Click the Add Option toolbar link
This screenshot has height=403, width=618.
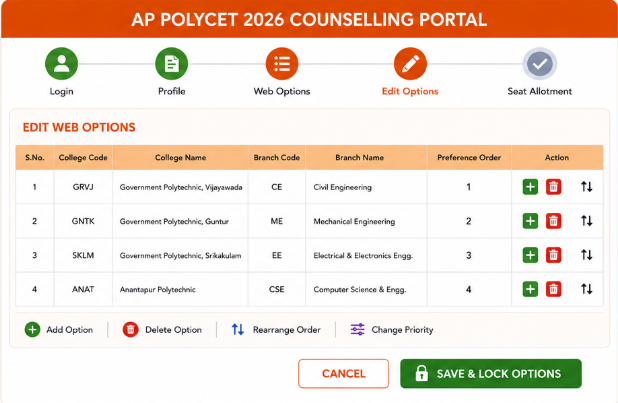59,330
